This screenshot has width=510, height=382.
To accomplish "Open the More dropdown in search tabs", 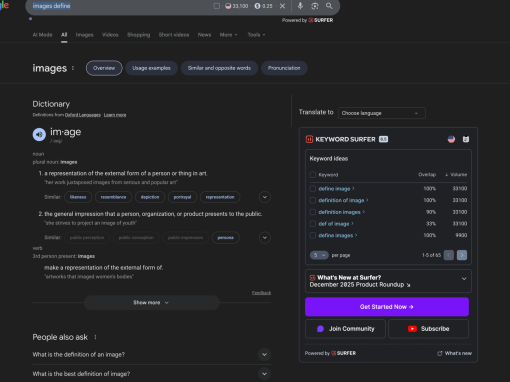I will click(x=228, y=35).
